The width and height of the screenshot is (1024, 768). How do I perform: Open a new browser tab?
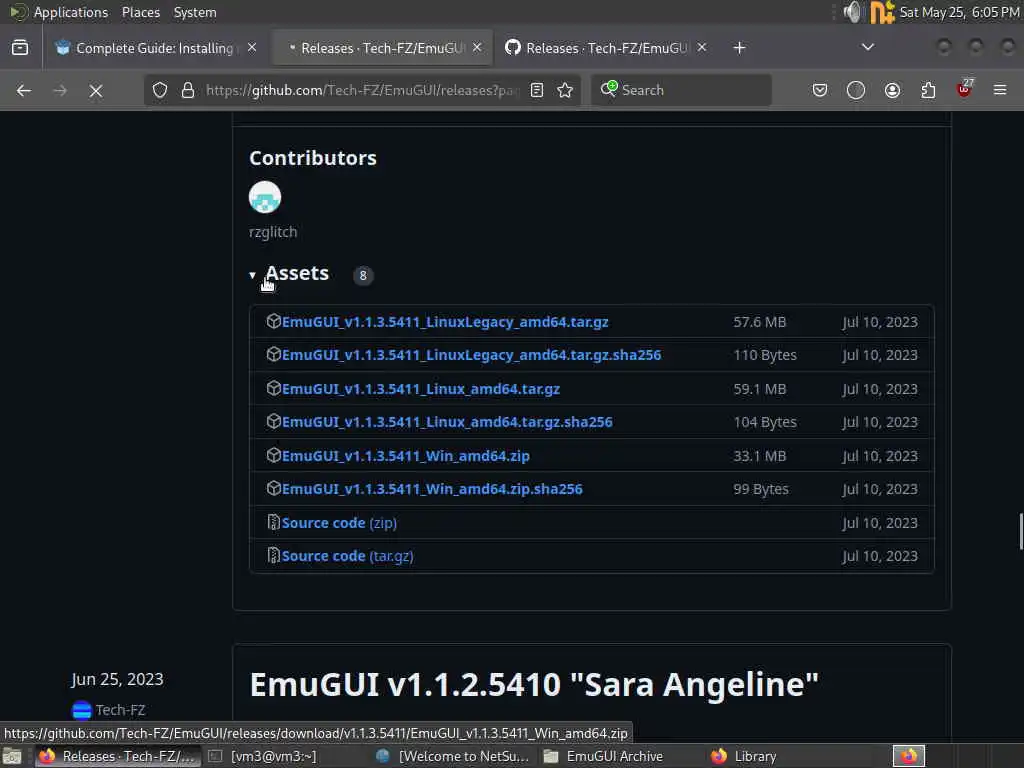tap(739, 48)
